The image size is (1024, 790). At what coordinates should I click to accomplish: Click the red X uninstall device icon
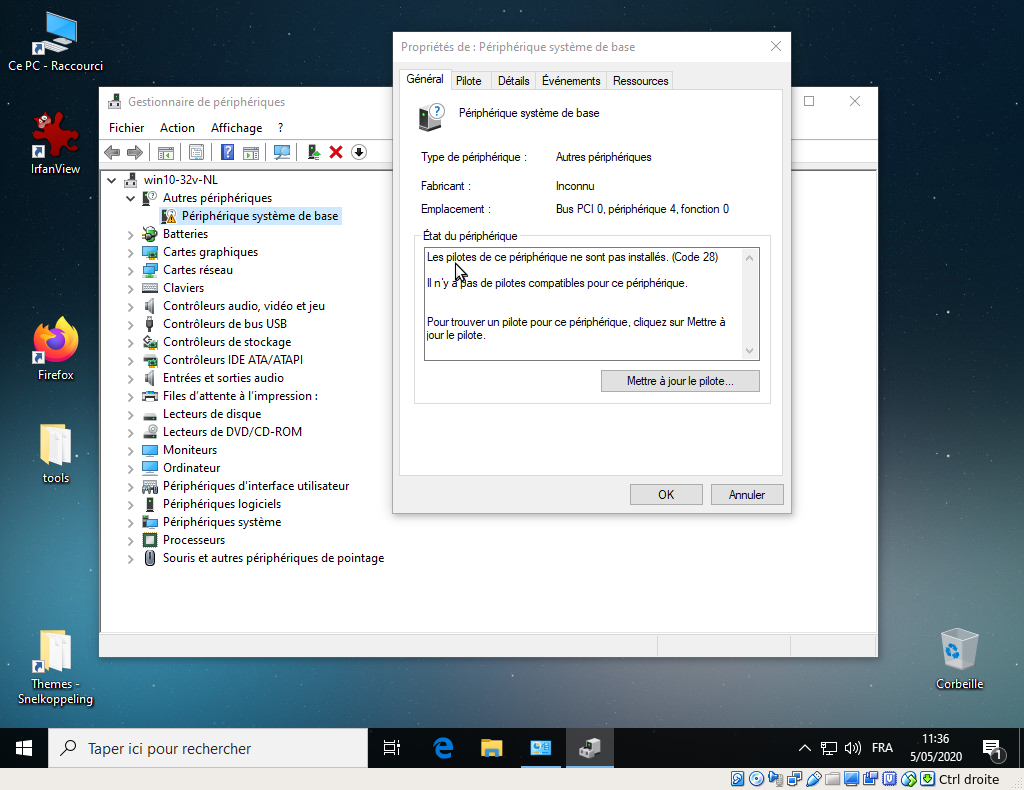tap(336, 153)
